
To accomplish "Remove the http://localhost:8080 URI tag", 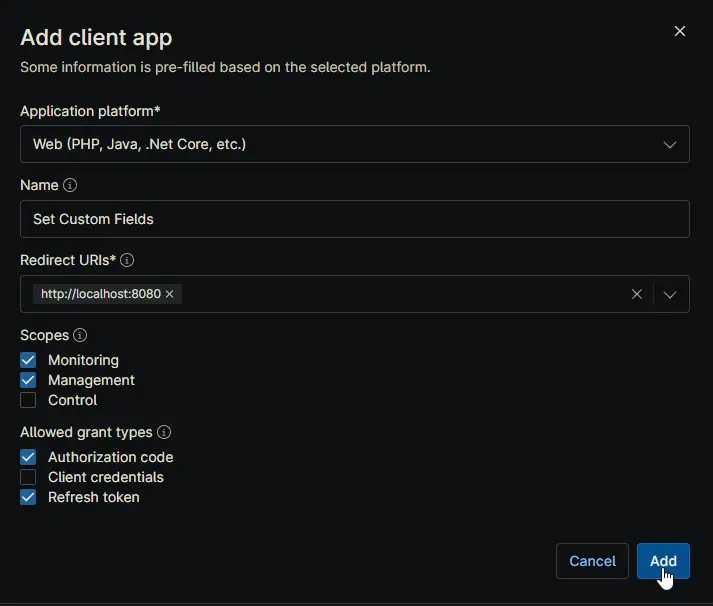I will pos(170,294).
